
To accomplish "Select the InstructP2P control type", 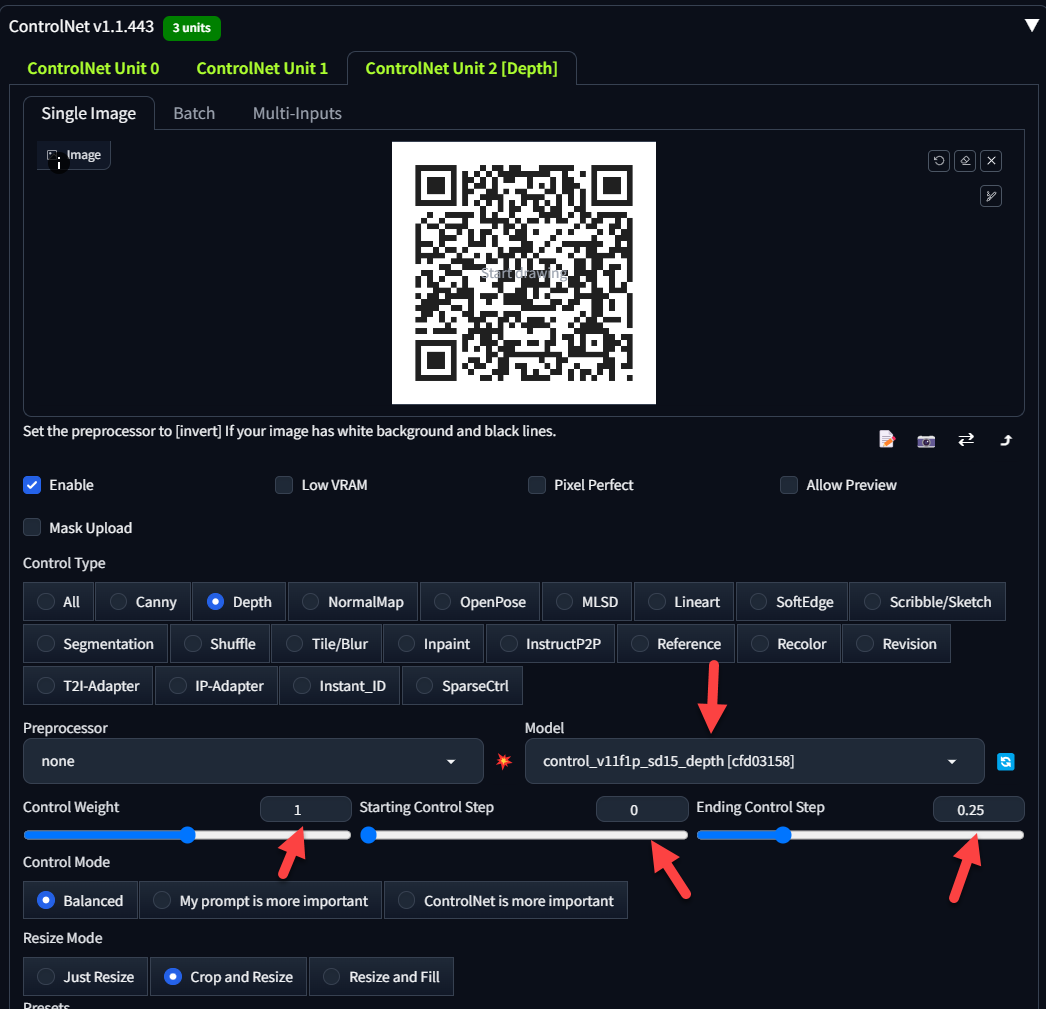I will tap(550, 644).
